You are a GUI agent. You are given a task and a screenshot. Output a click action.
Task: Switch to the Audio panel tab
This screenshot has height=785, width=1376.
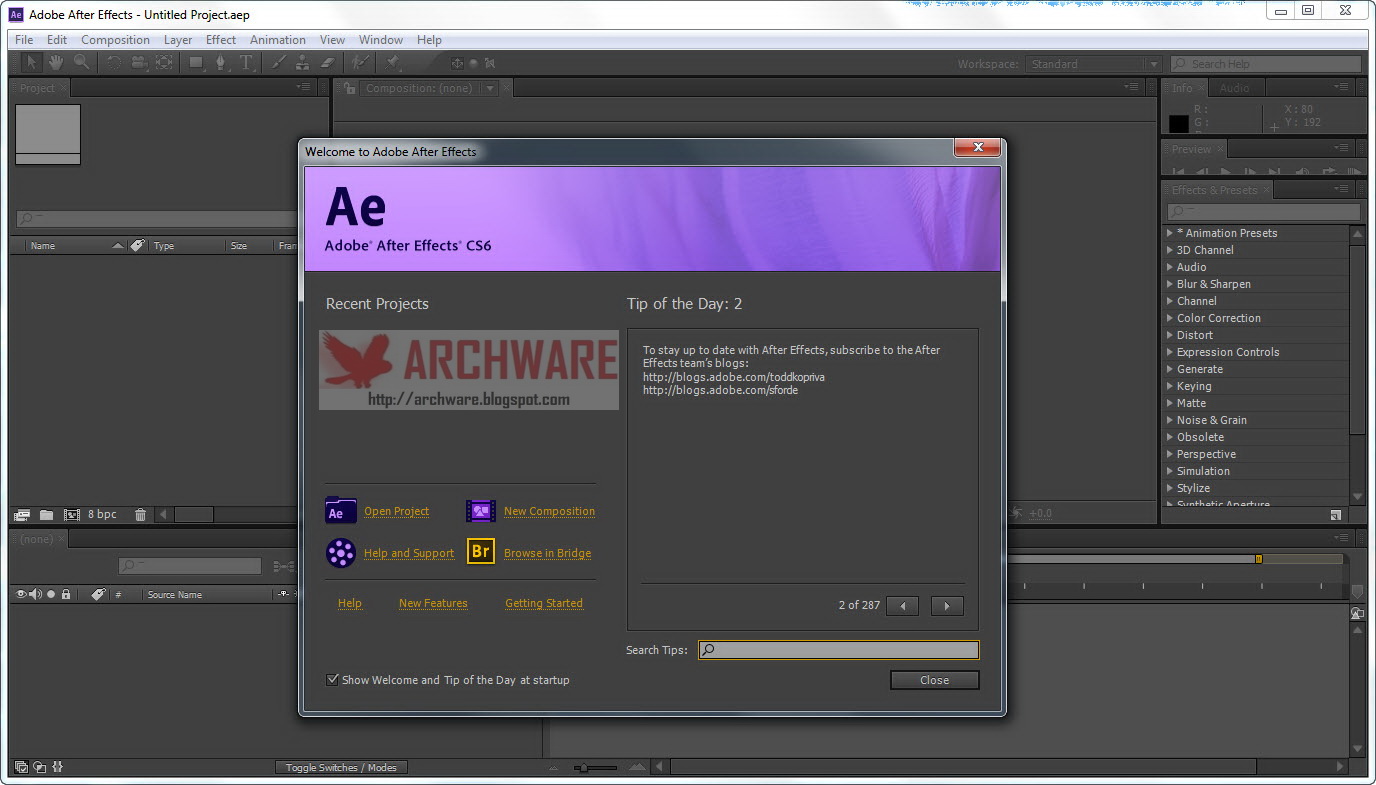[1234, 88]
